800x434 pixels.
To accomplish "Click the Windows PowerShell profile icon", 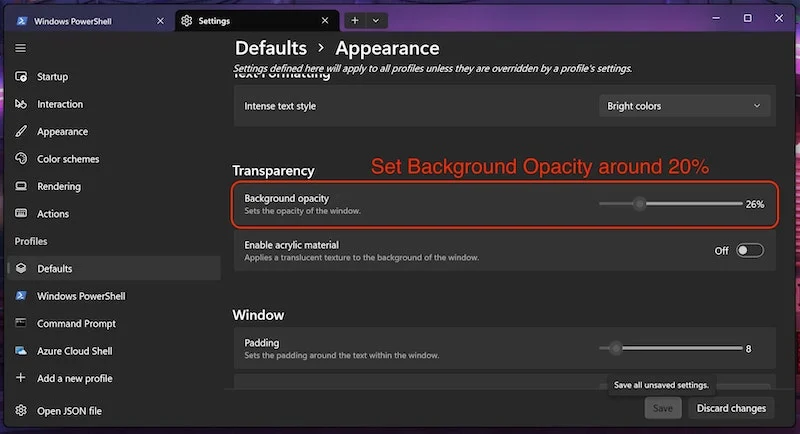I will (x=21, y=296).
